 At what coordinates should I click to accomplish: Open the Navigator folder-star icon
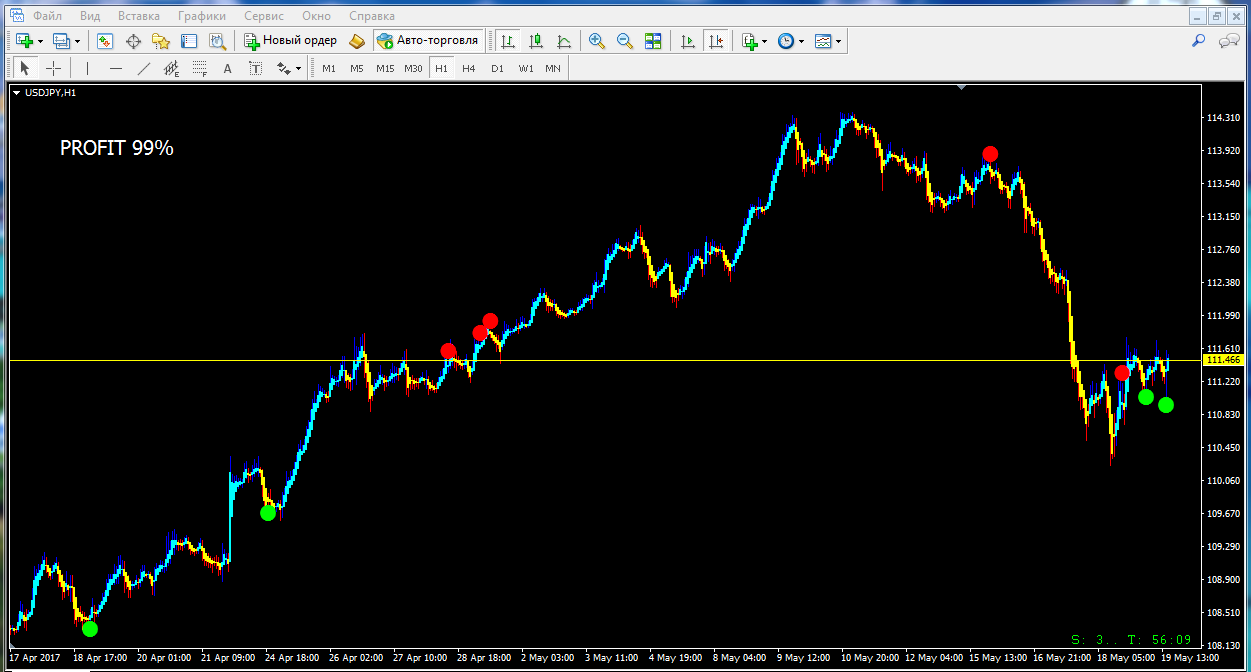coord(161,41)
